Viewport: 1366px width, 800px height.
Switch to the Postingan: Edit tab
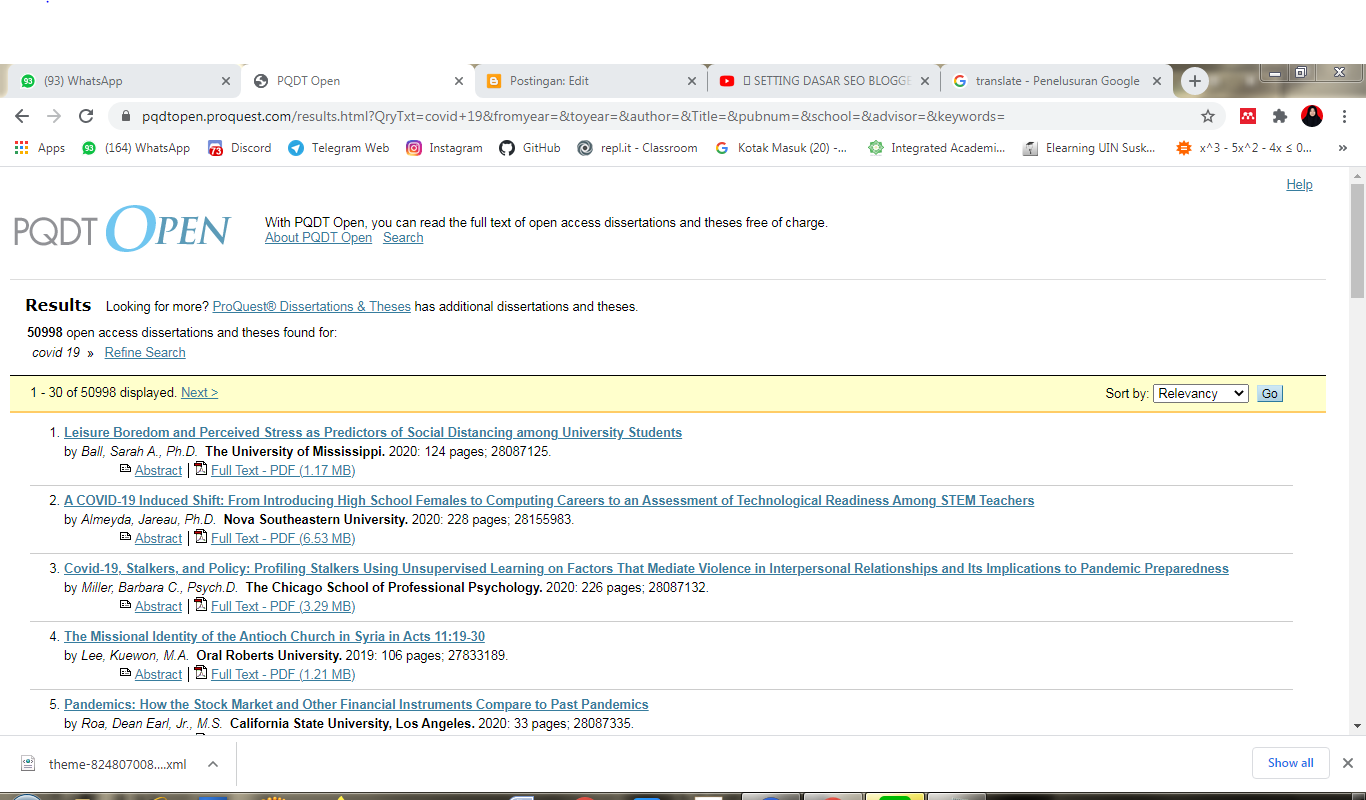[x=590, y=81]
